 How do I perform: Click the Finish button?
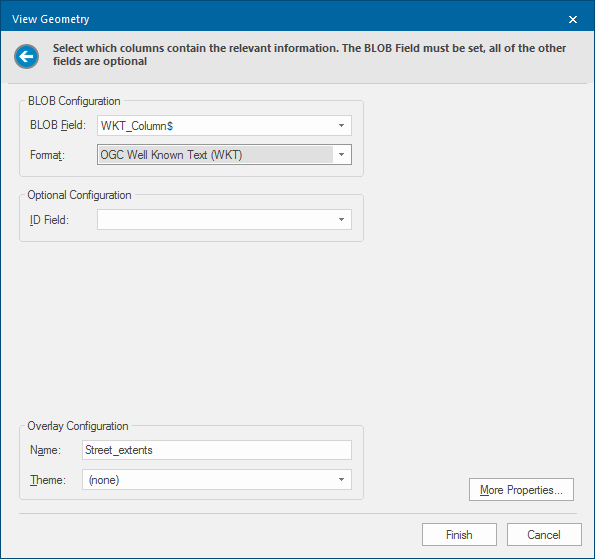click(x=459, y=534)
